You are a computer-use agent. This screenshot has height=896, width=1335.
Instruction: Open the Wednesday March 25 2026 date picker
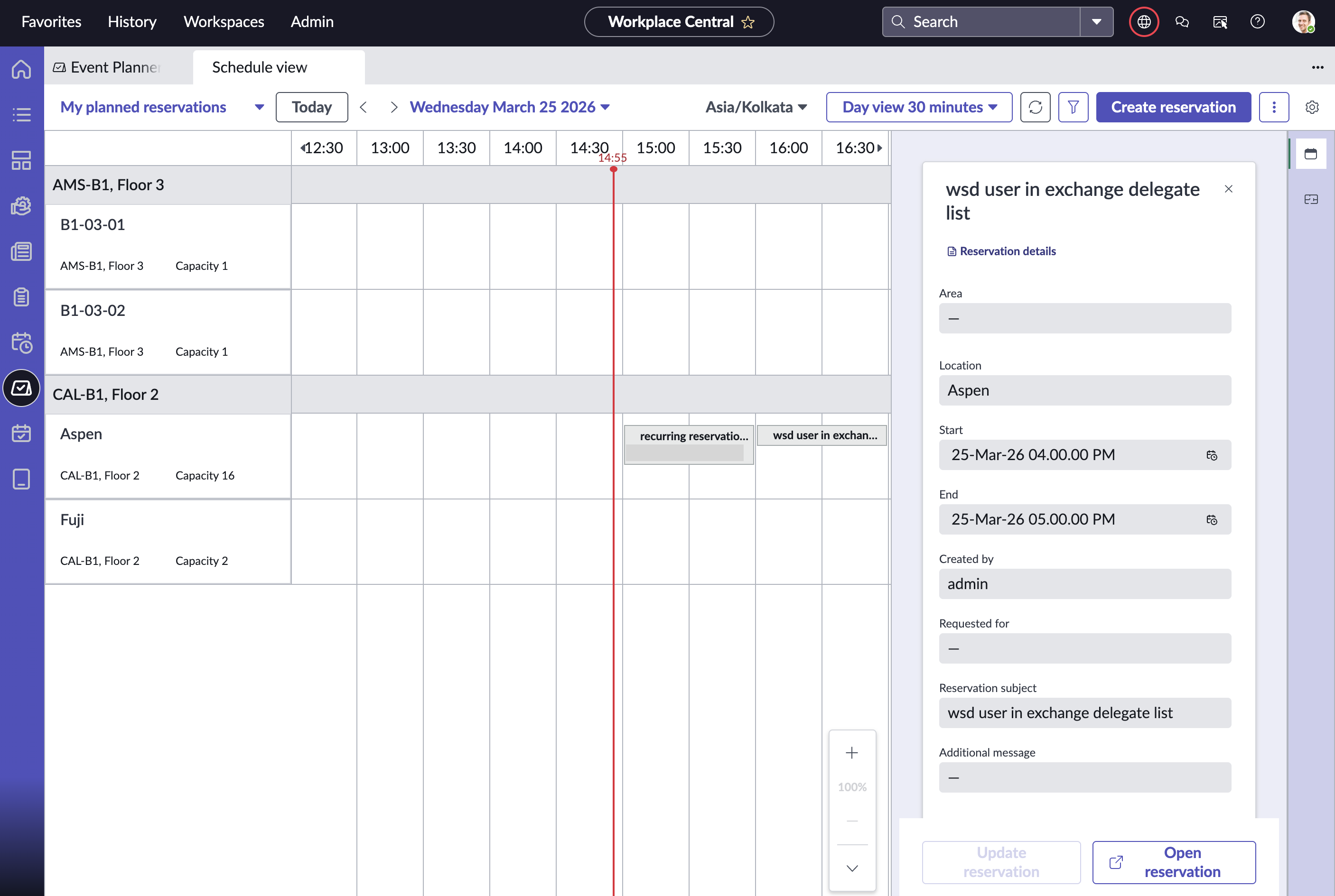coord(509,107)
